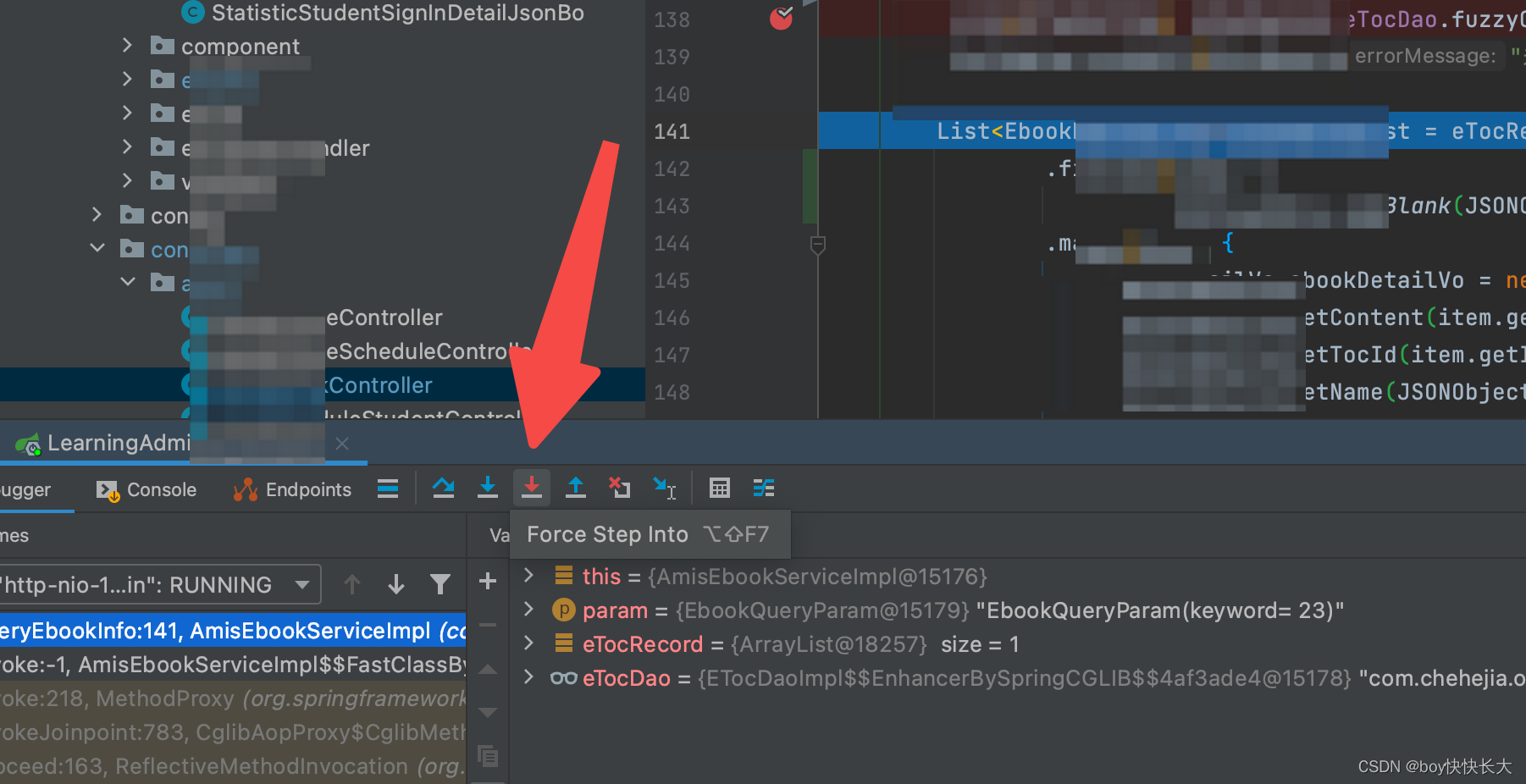Collapse the code fold marker at line 144

point(818,246)
